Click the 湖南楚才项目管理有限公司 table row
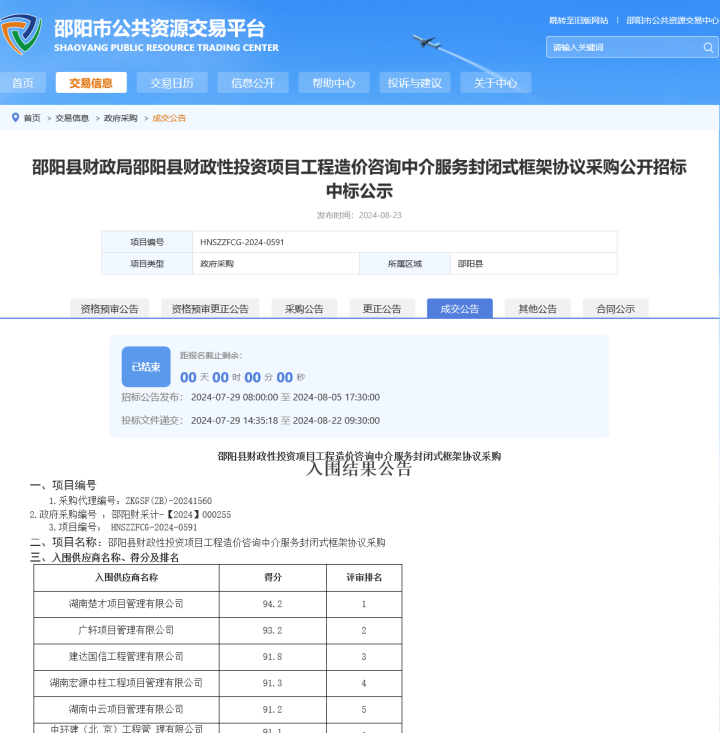720x733 pixels. tap(218, 604)
